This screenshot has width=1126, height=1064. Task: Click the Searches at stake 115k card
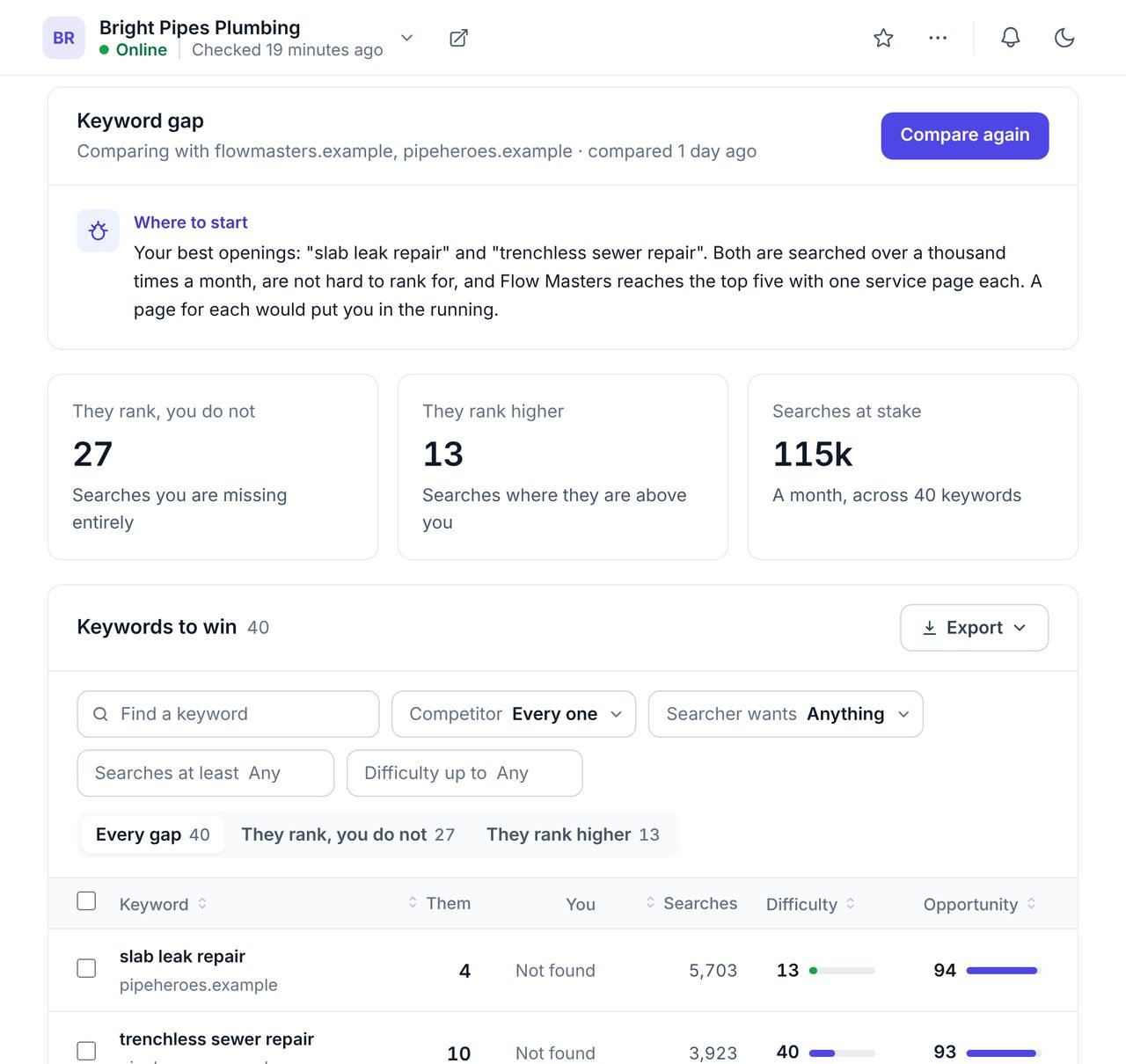click(913, 467)
